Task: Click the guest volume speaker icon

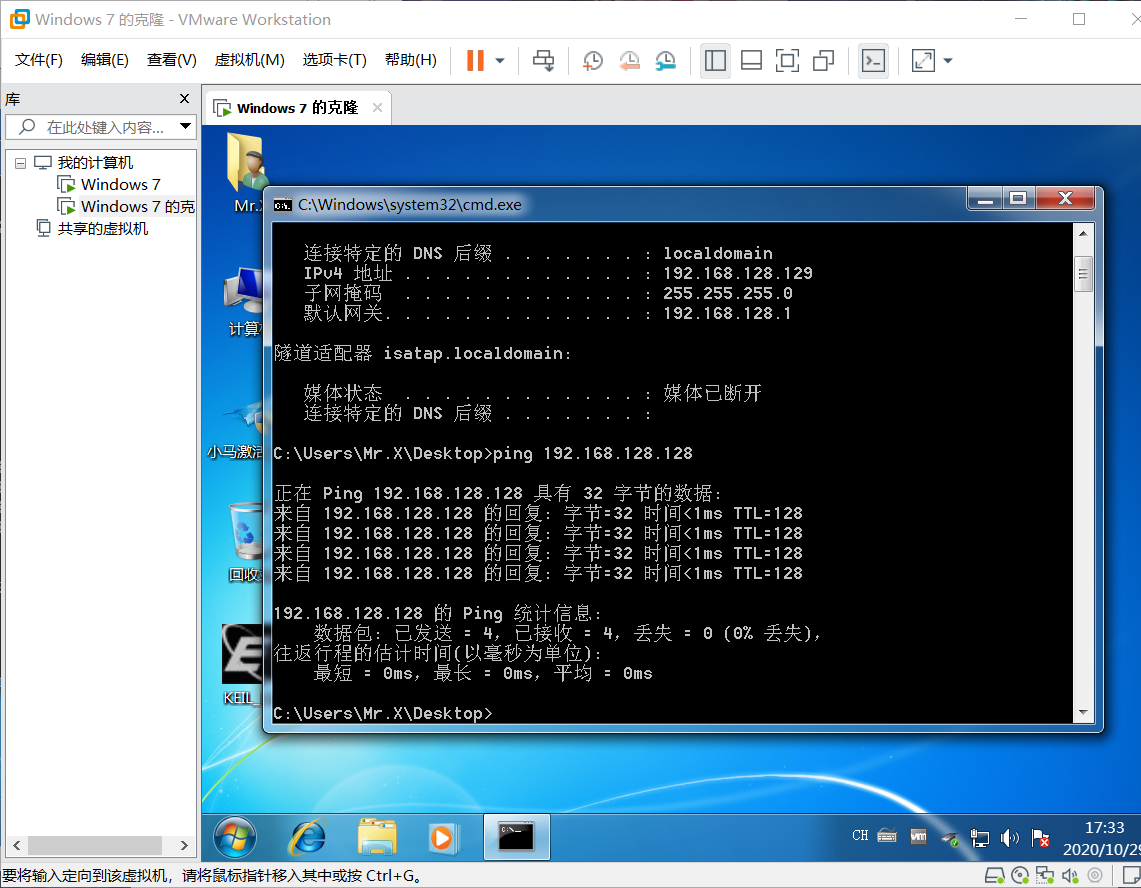Action: [x=1010, y=839]
